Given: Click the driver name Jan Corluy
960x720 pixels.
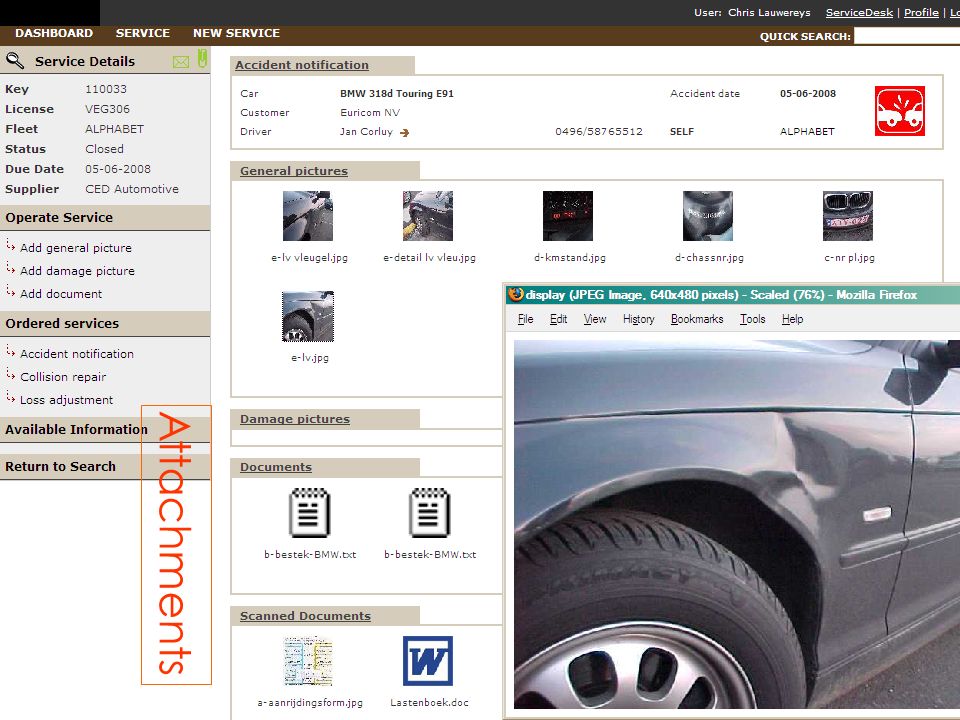Looking at the screenshot, I should point(366,132).
